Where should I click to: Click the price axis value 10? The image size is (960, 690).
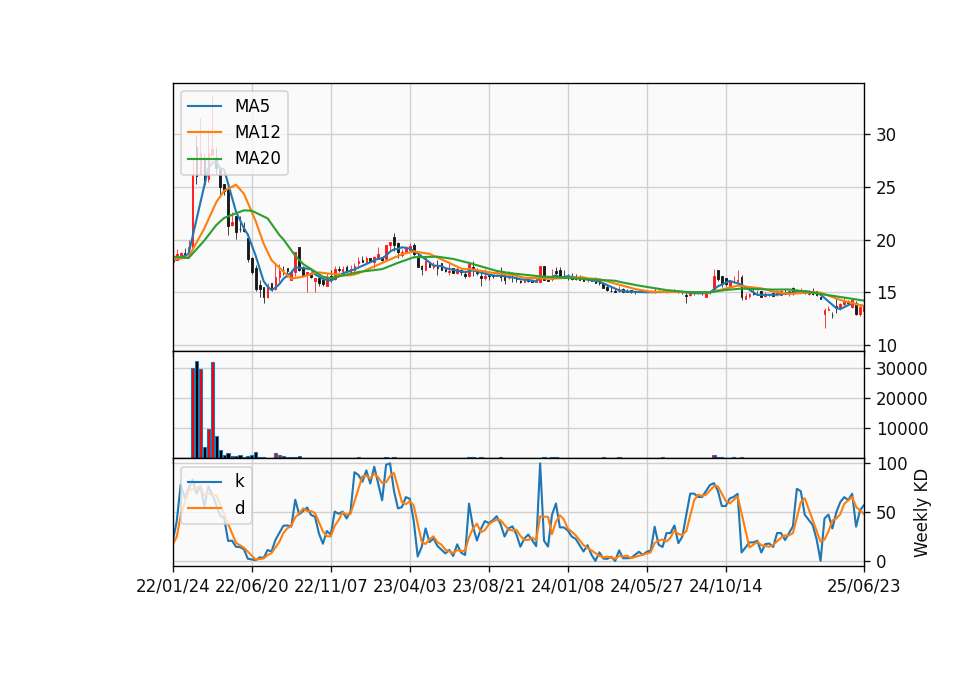click(886, 347)
